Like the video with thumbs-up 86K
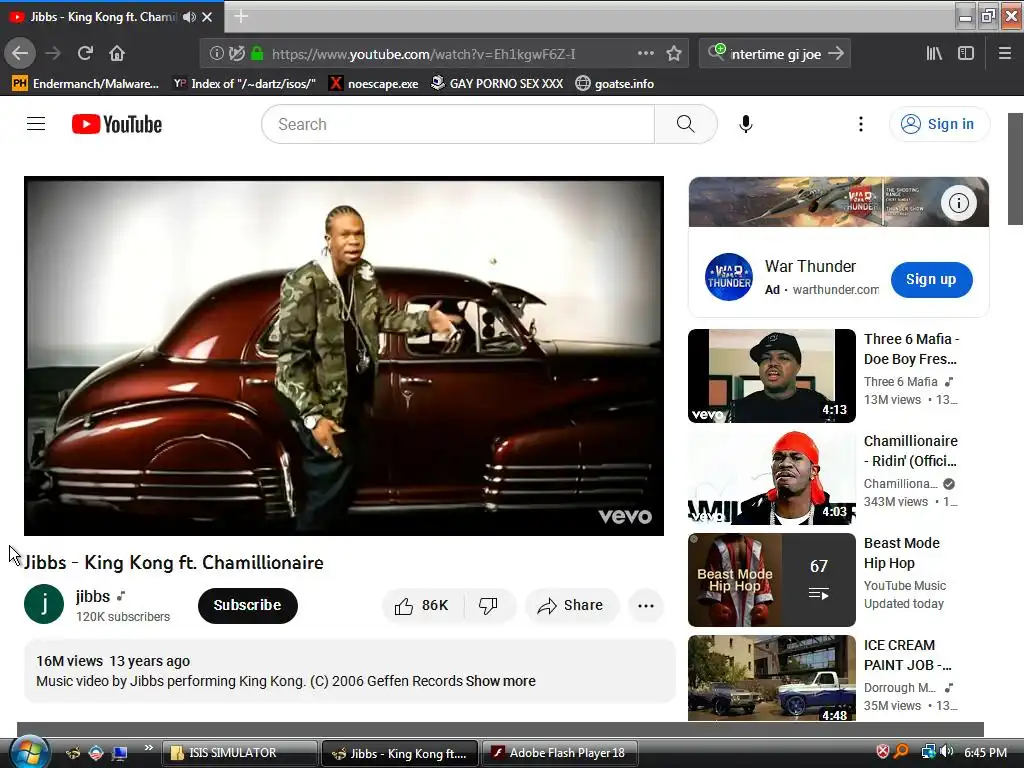 423,606
